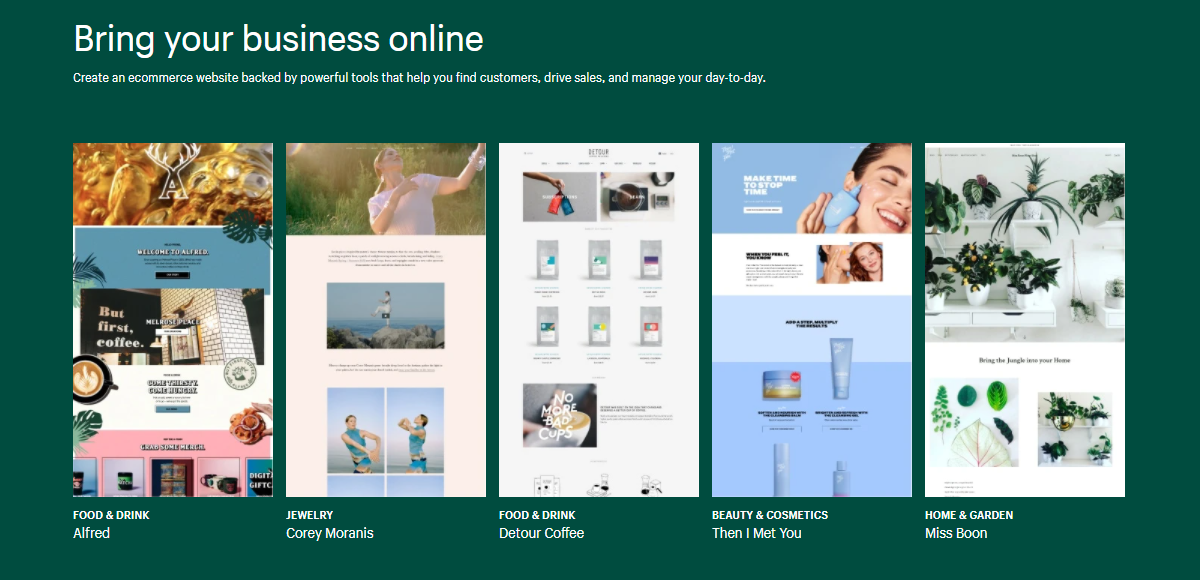The height and width of the screenshot is (580, 1200).
Task: Click the Detour Coffee name link
Action: point(542,533)
